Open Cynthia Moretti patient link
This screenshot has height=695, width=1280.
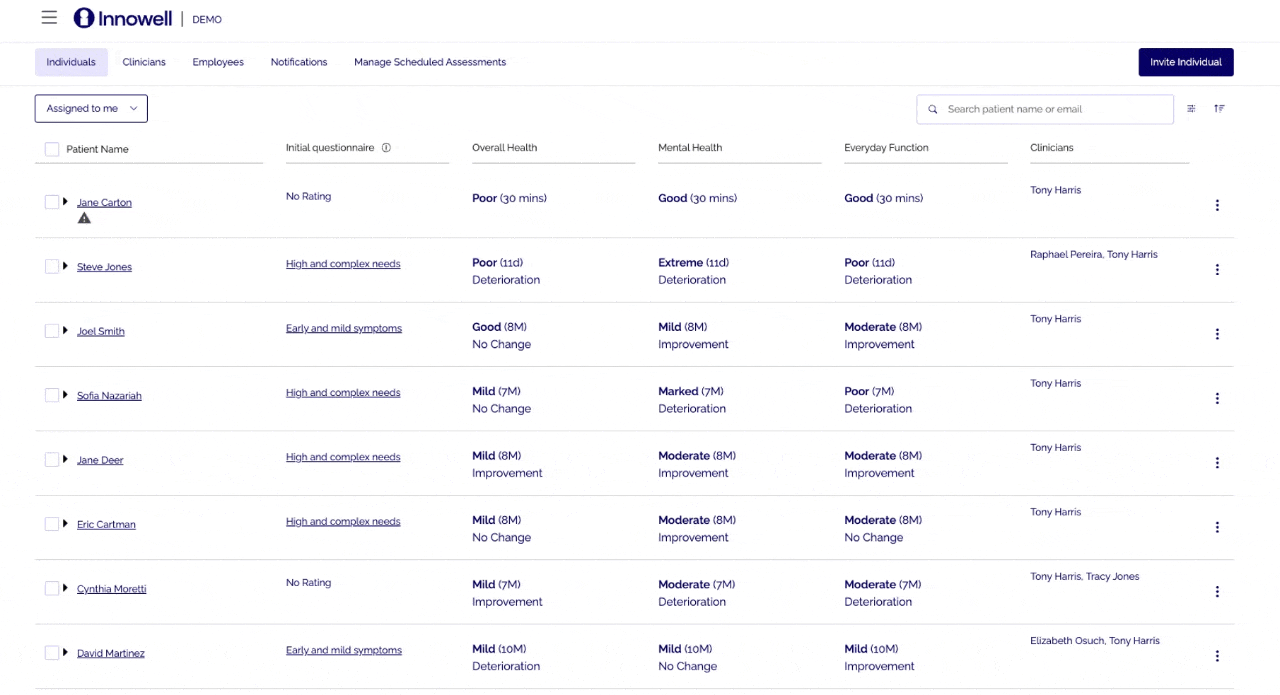coord(112,589)
